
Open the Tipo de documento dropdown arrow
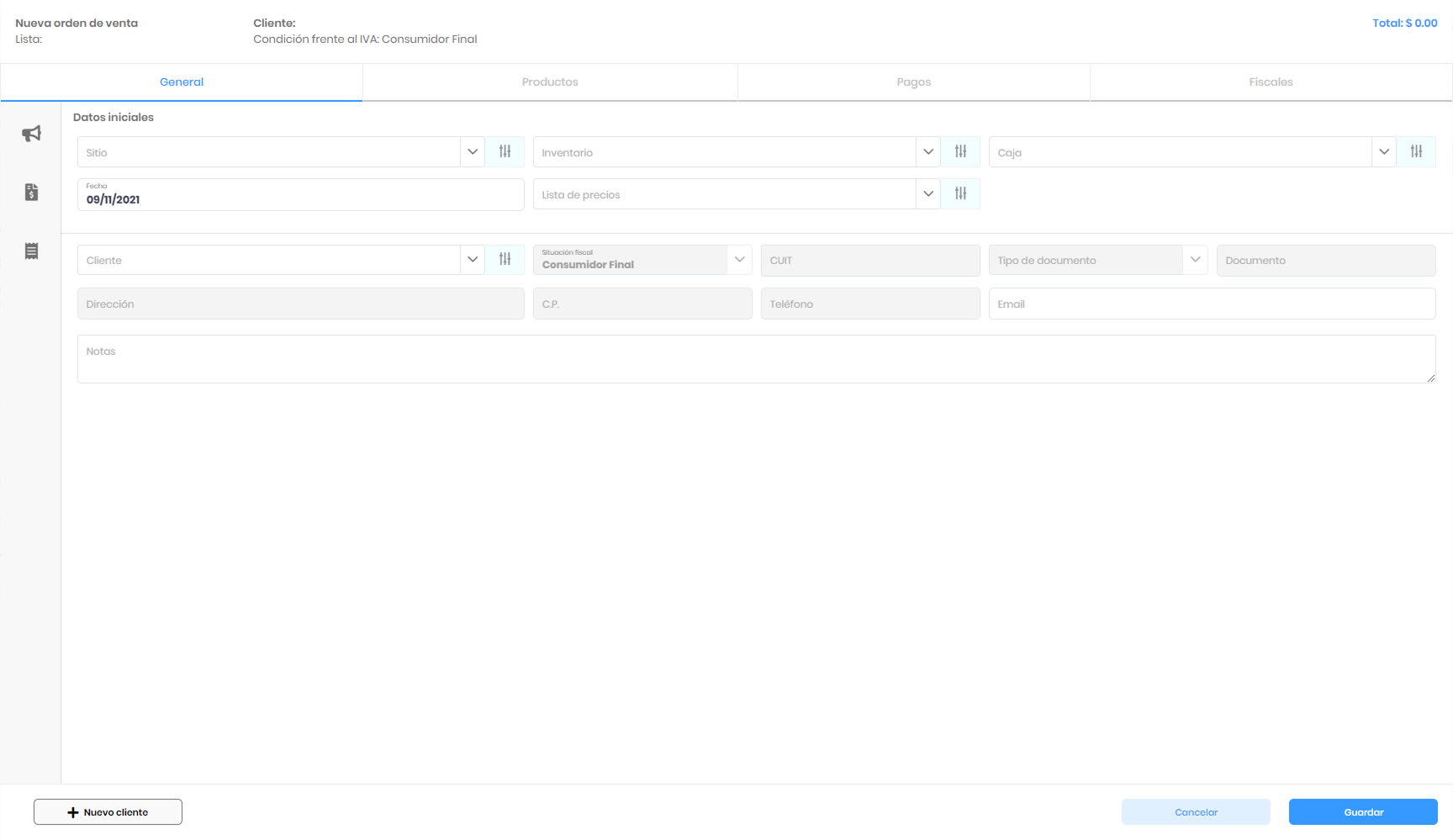[x=1196, y=259]
